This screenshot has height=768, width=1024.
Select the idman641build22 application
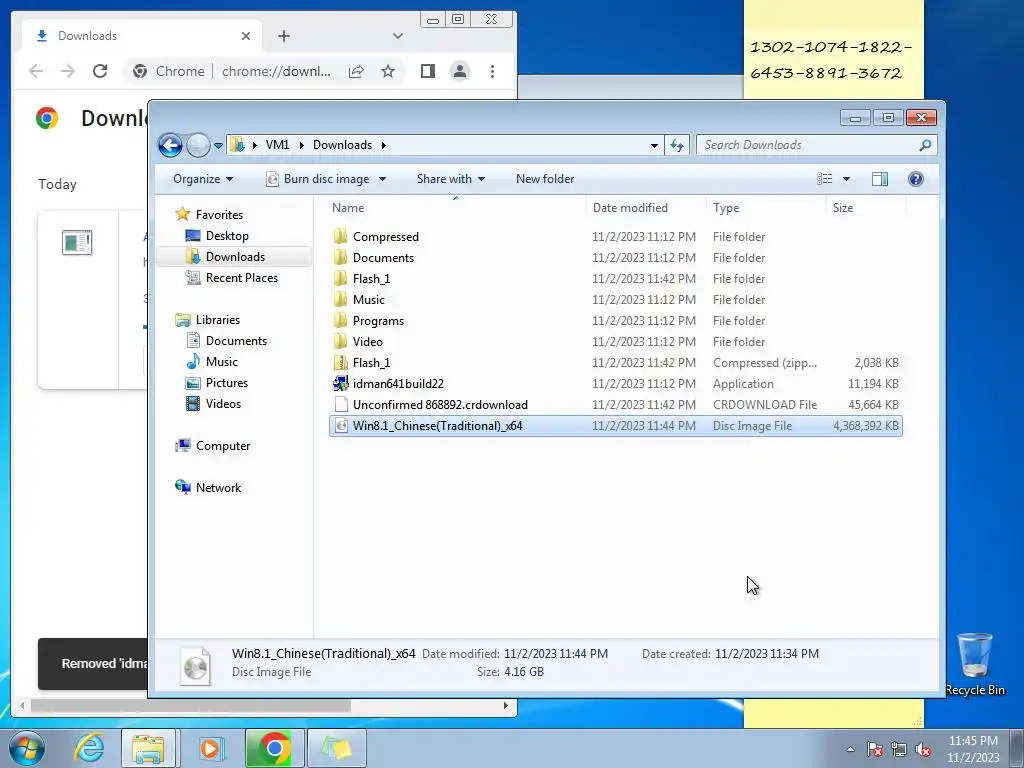coord(616,384)
